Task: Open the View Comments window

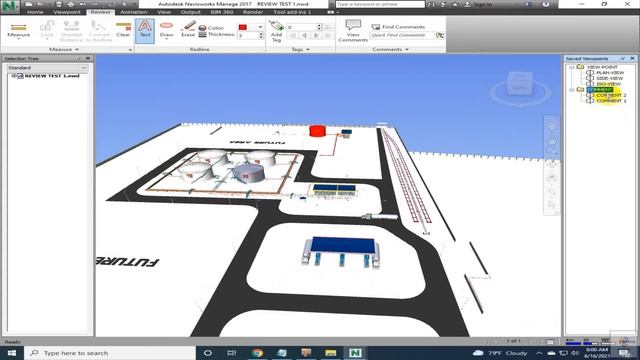Action: 353,31
